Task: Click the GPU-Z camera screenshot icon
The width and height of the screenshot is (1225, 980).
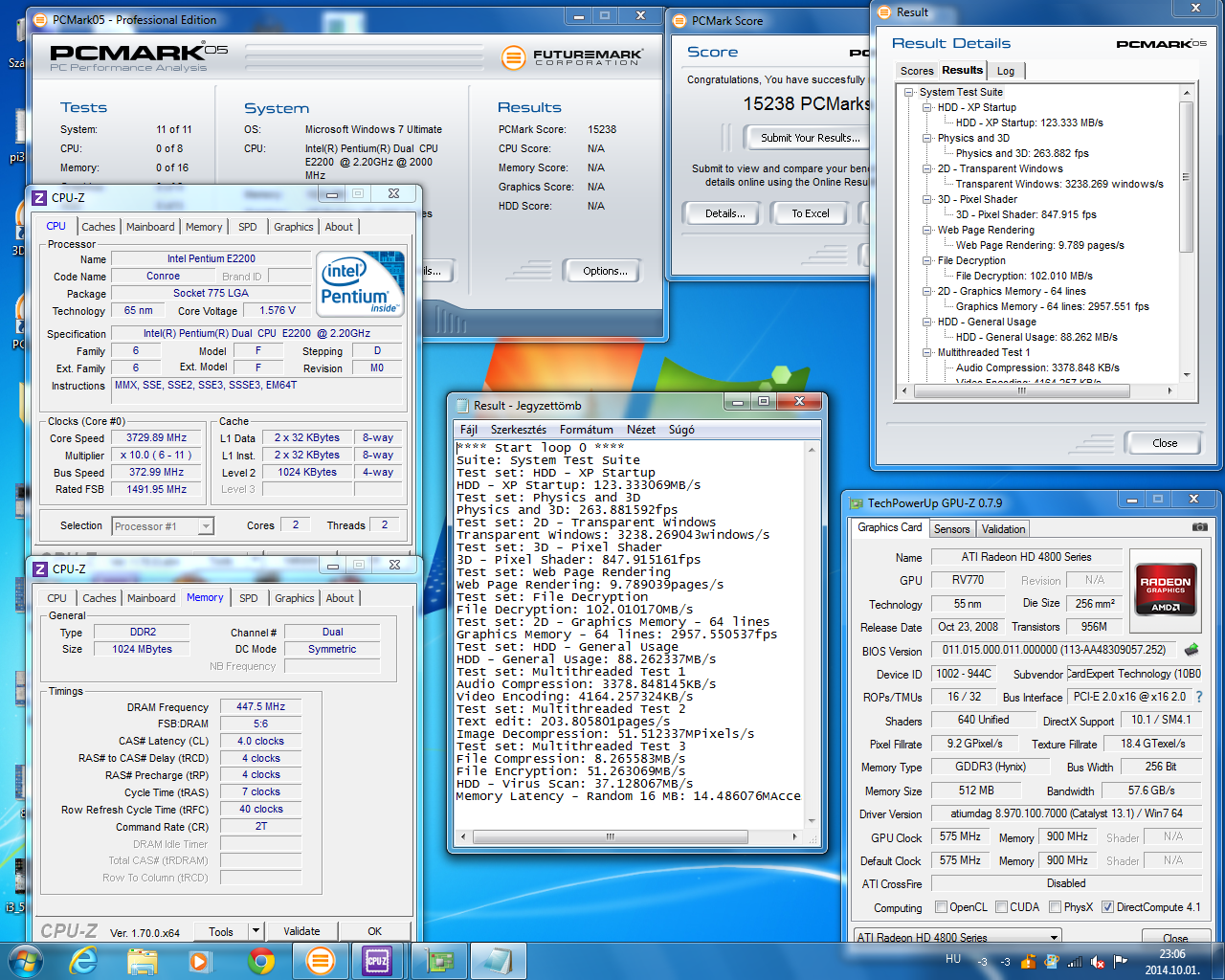Action: point(1199,527)
